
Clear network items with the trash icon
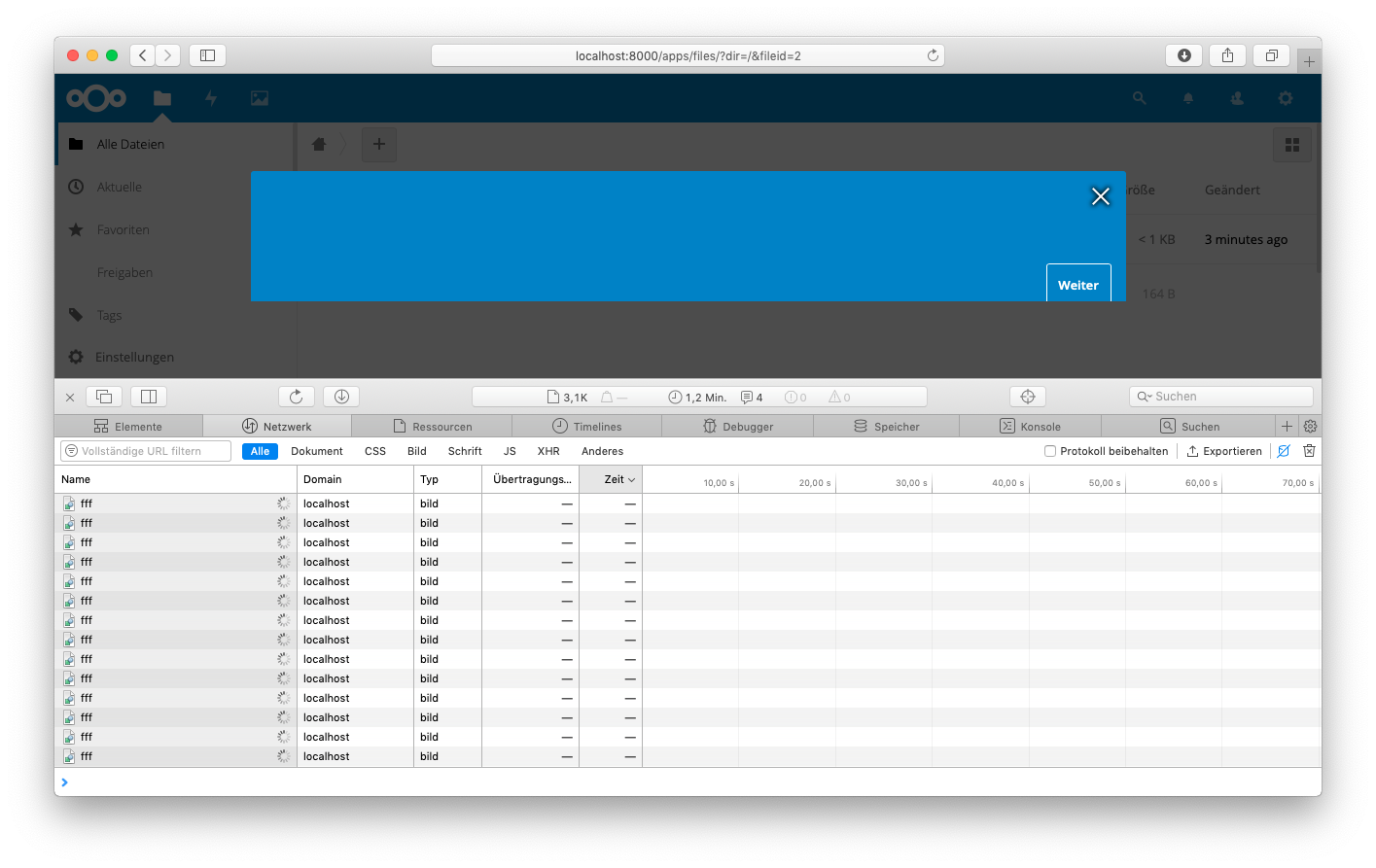pyautogui.click(x=1309, y=451)
